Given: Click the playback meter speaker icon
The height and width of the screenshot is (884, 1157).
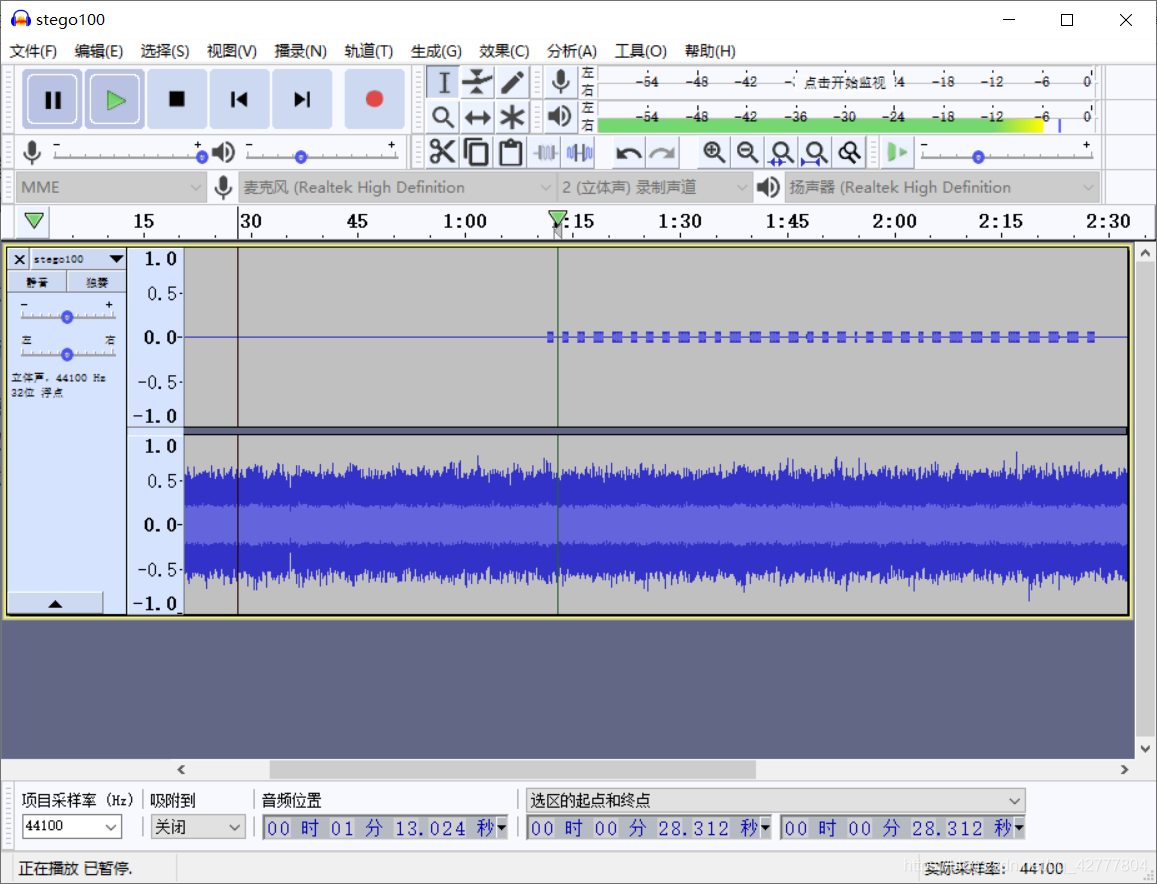Looking at the screenshot, I should coord(560,116).
